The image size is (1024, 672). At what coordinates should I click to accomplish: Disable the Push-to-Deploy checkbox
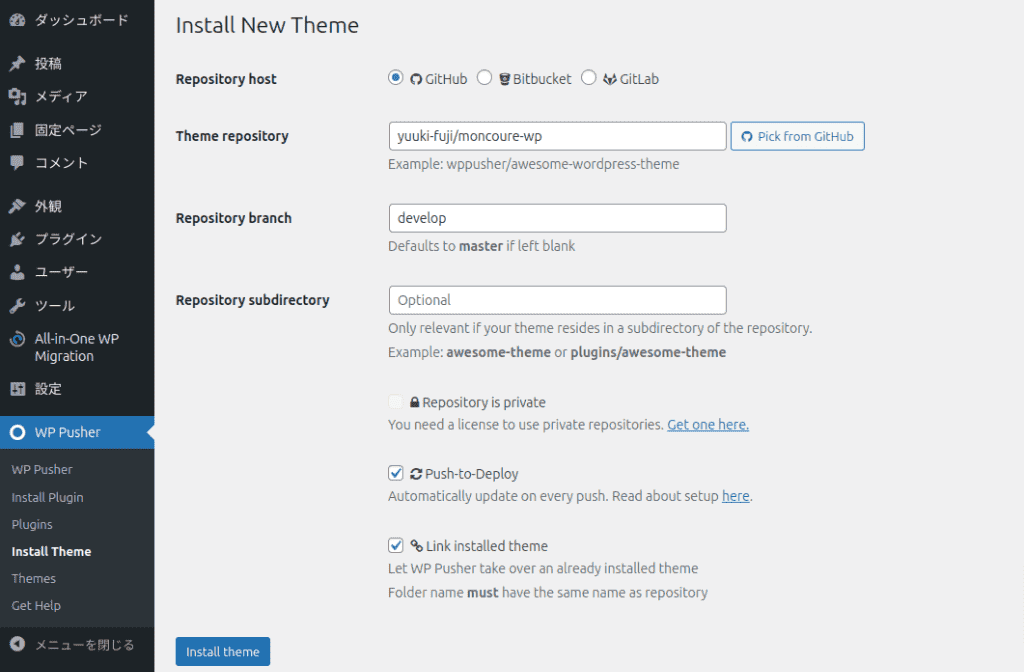[x=396, y=474]
